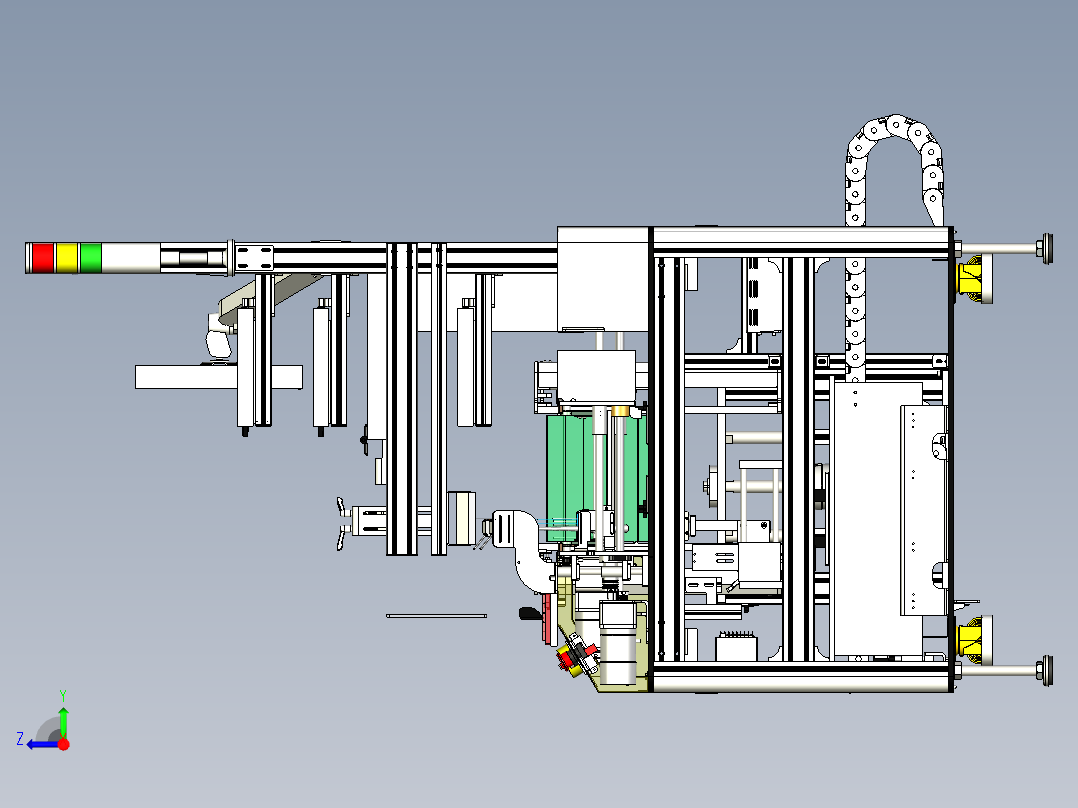The height and width of the screenshot is (808, 1078).
Task: Click the lower-right yellow clamp block
Action: 968,638
